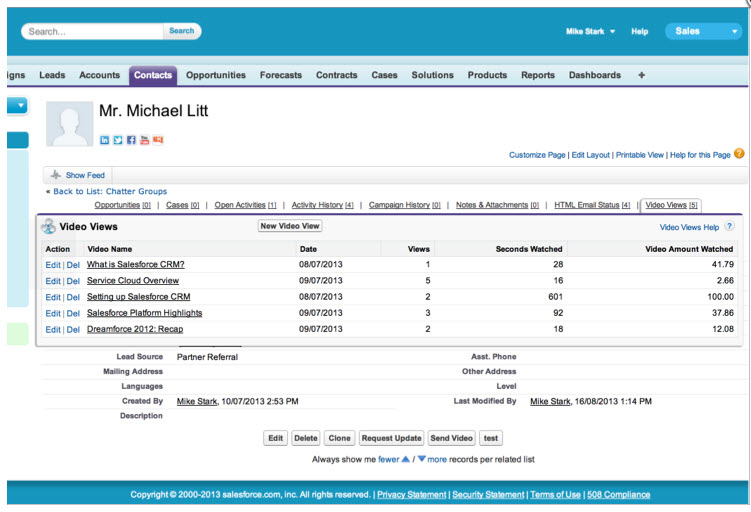Click the New Video View button
The height and width of the screenshot is (512, 751).
[290, 226]
